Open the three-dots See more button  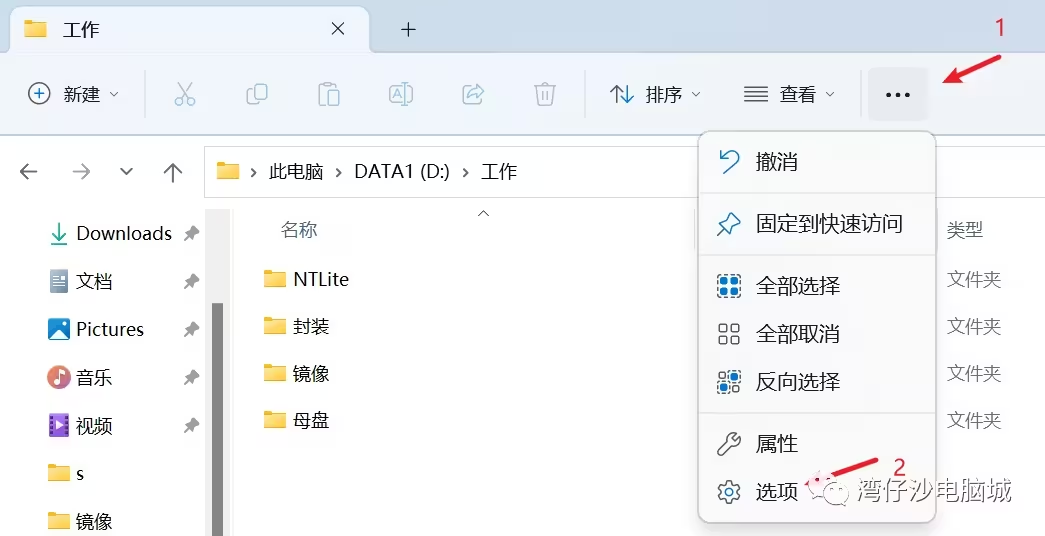(897, 95)
